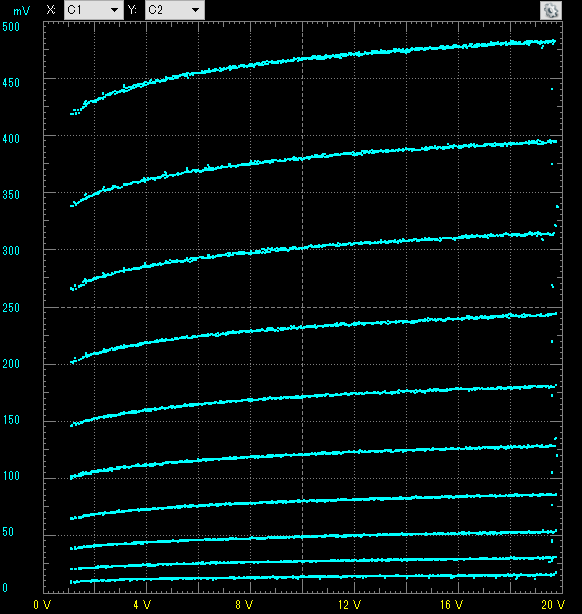Viewport: 582px width, 614px height.
Task: Click the 16 V horizontal axis label
Action: [451, 605]
